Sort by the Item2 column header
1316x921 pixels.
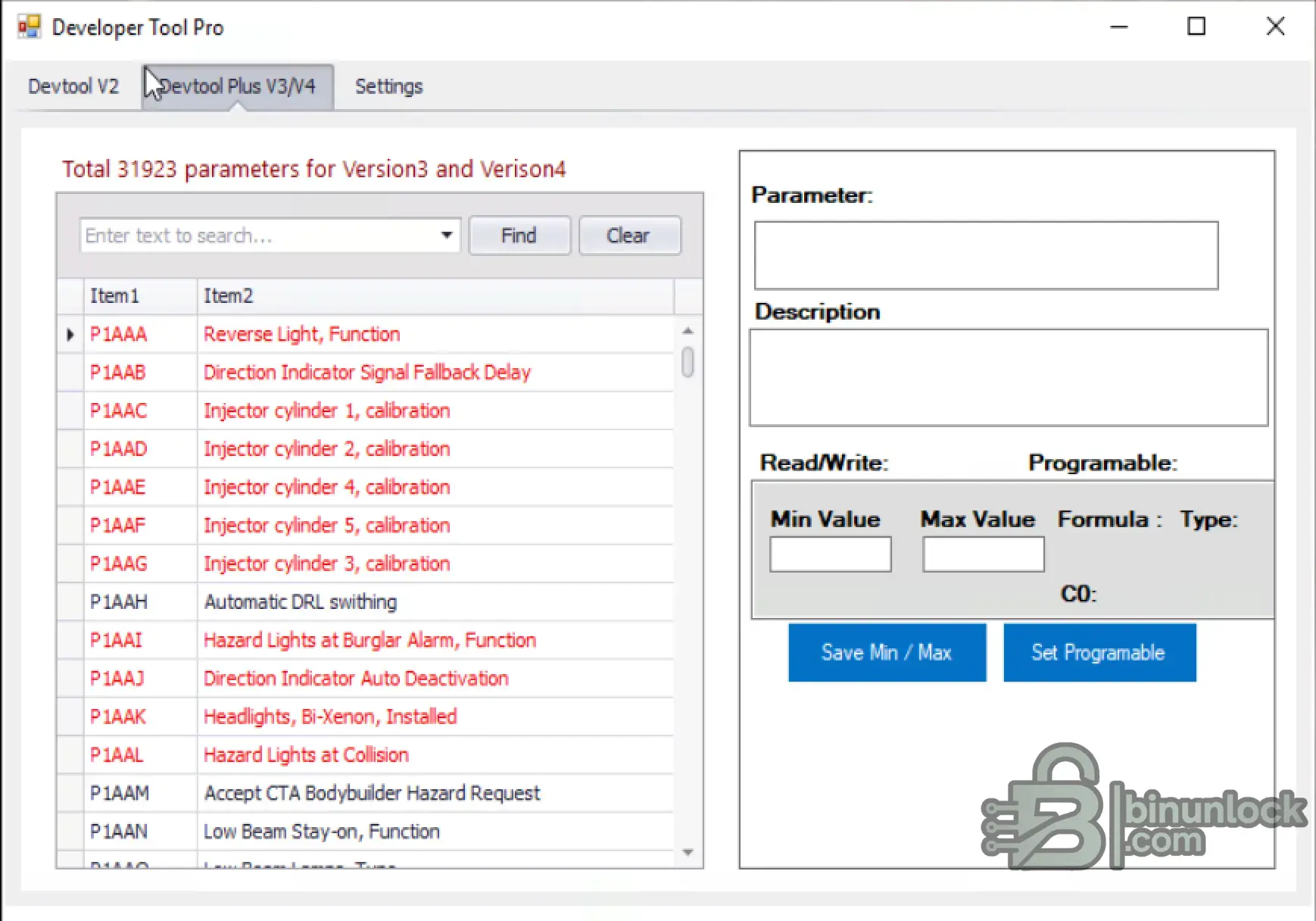[x=435, y=296]
